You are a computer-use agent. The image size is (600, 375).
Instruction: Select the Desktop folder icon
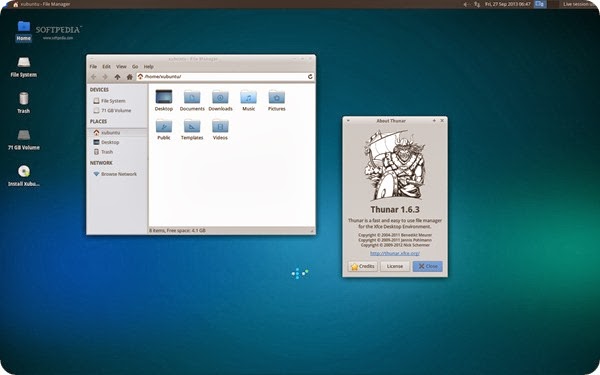click(164, 100)
